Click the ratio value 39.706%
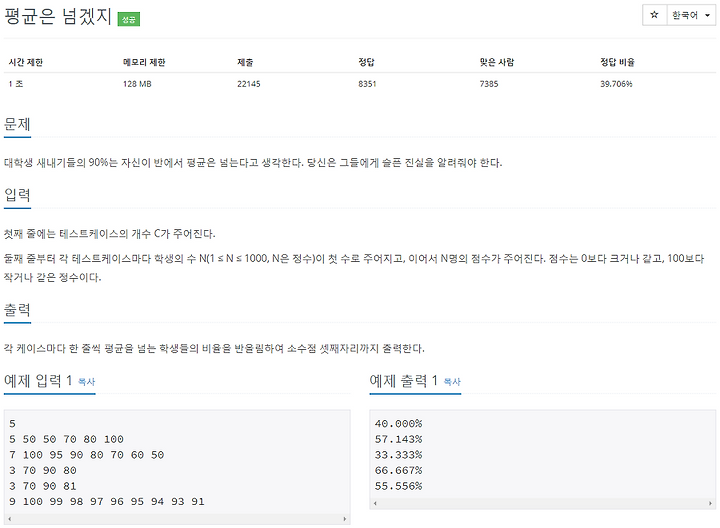Screen dimensions: 720x528 pyautogui.click(x=616, y=84)
